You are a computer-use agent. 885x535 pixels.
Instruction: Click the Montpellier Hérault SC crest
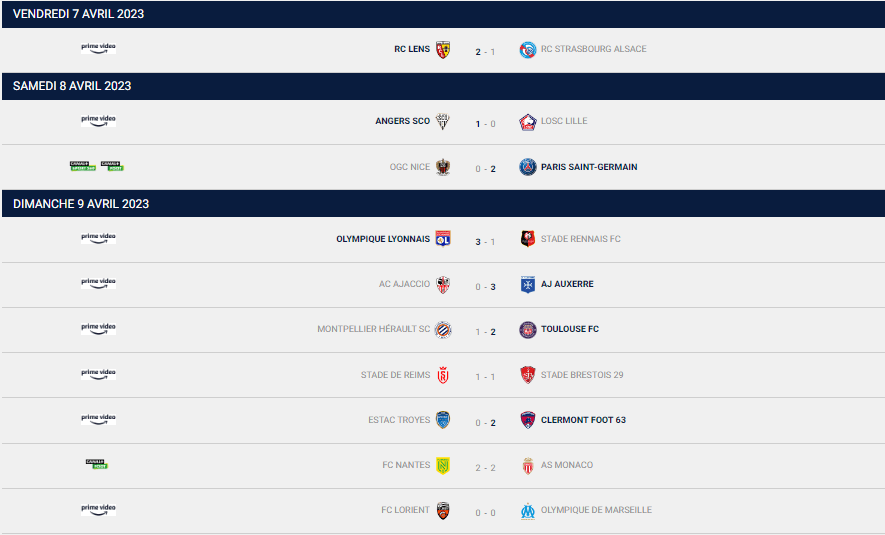click(443, 330)
